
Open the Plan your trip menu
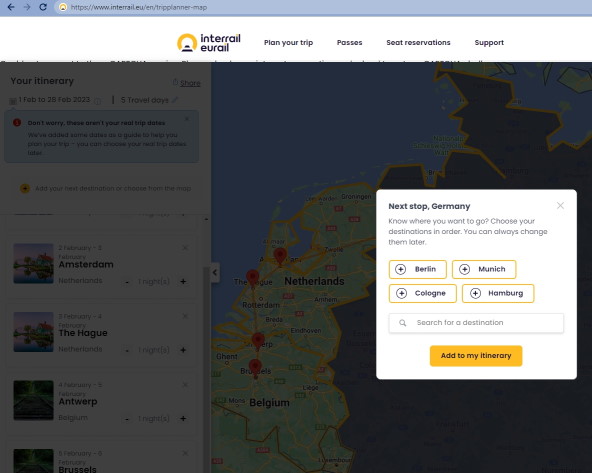tap(288, 43)
